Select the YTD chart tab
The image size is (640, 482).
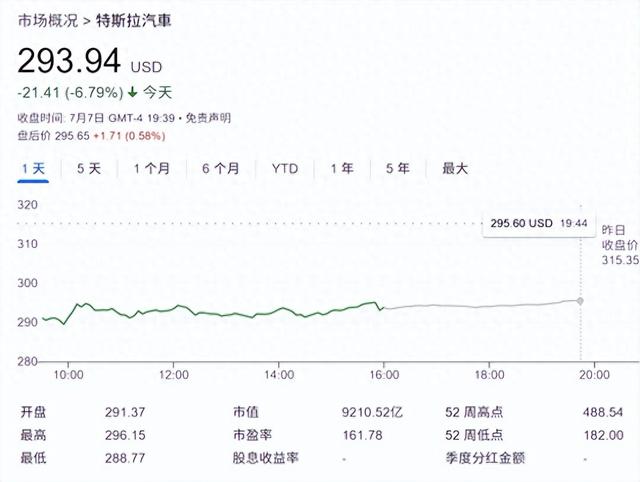pos(285,169)
